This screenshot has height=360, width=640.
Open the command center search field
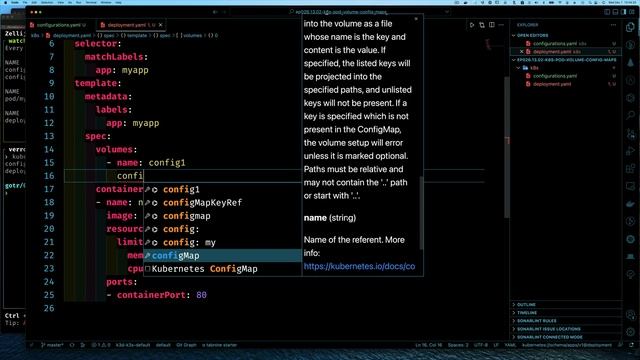[341, 12]
